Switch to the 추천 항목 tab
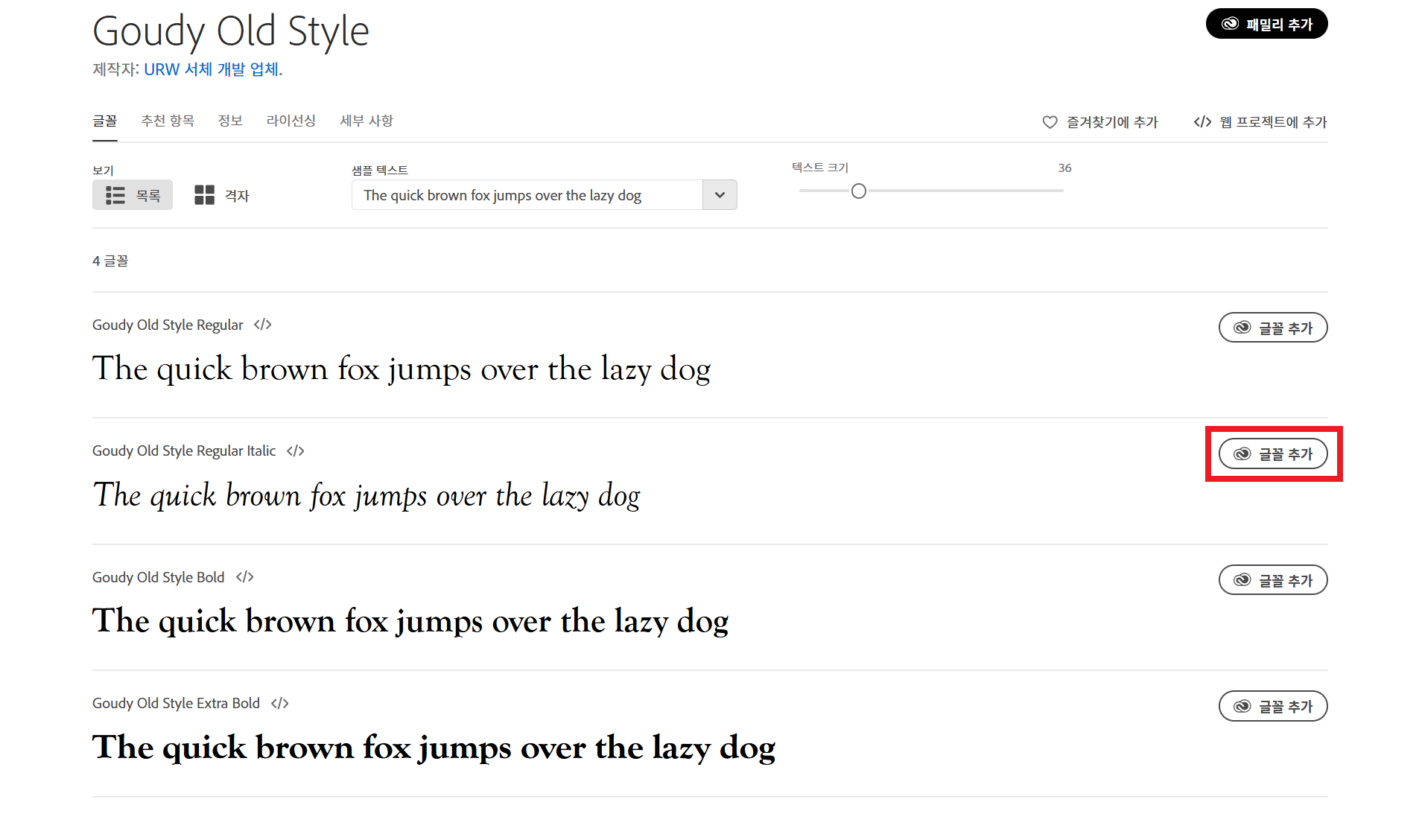This screenshot has height=840, width=1422. (168, 121)
